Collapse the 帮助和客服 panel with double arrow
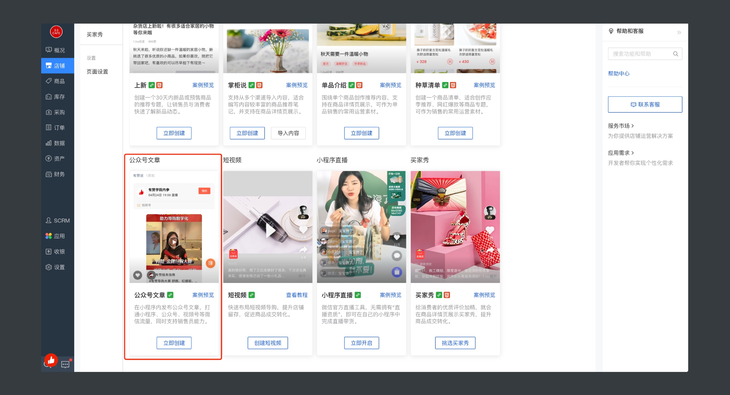Viewport: 730px width, 395px height. tap(679, 32)
